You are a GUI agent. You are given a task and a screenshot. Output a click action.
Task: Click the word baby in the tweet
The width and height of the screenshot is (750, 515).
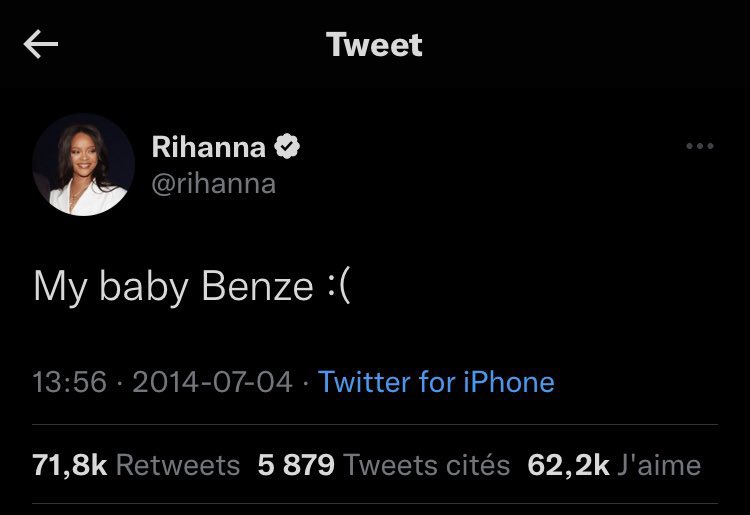click(143, 288)
